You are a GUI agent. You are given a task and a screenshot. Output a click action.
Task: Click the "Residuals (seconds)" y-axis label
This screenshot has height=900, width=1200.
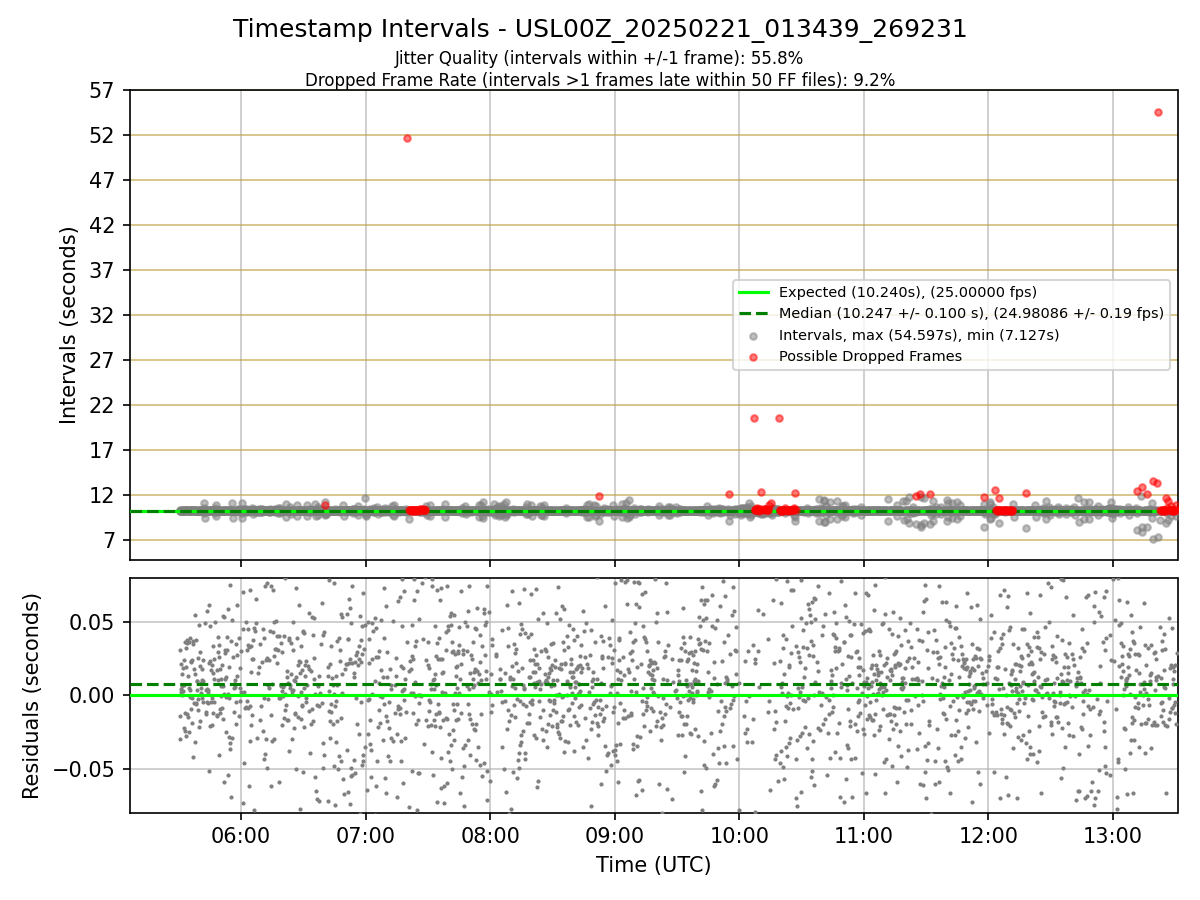[x=32, y=696]
